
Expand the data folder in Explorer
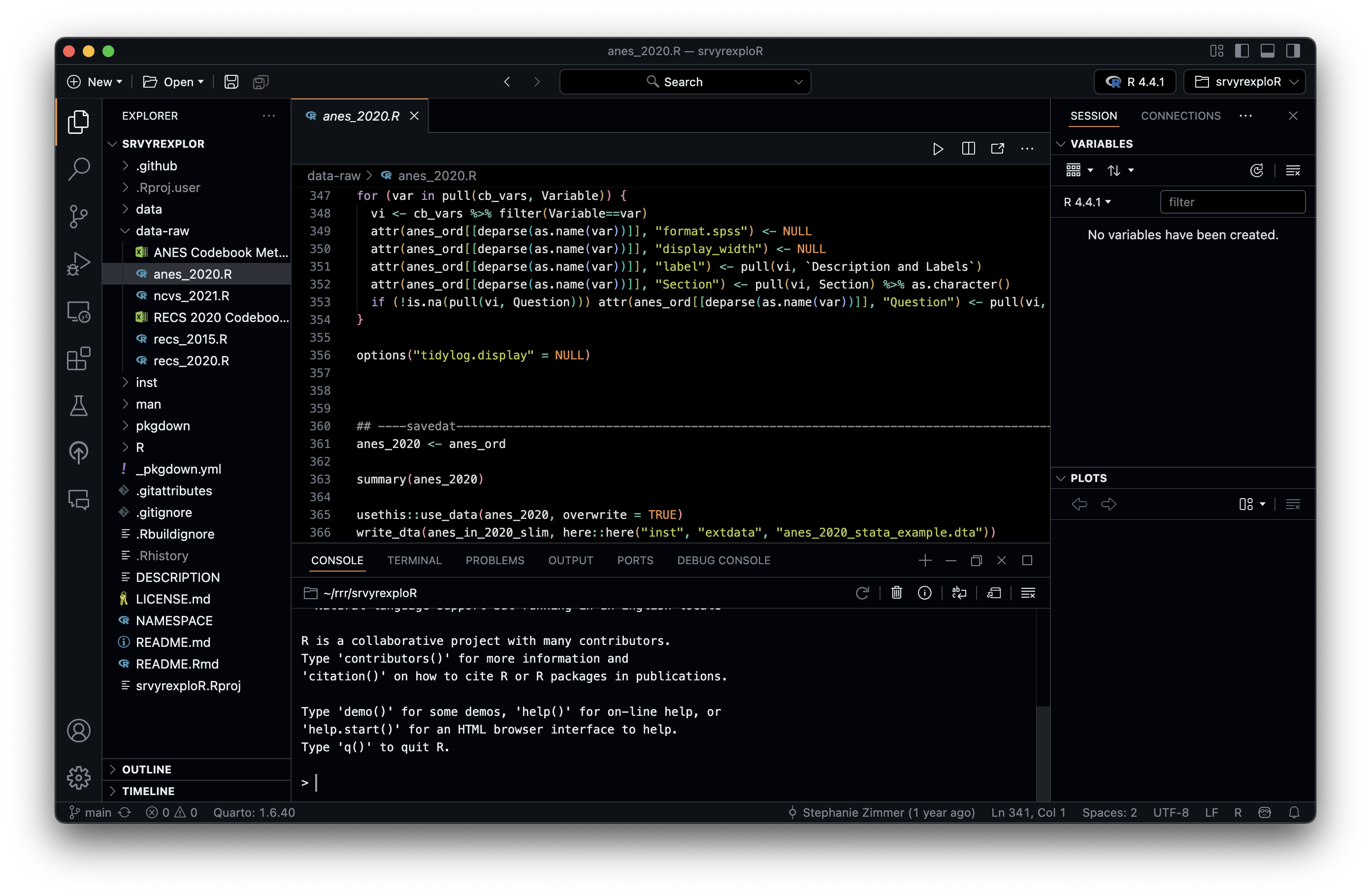[x=149, y=209]
